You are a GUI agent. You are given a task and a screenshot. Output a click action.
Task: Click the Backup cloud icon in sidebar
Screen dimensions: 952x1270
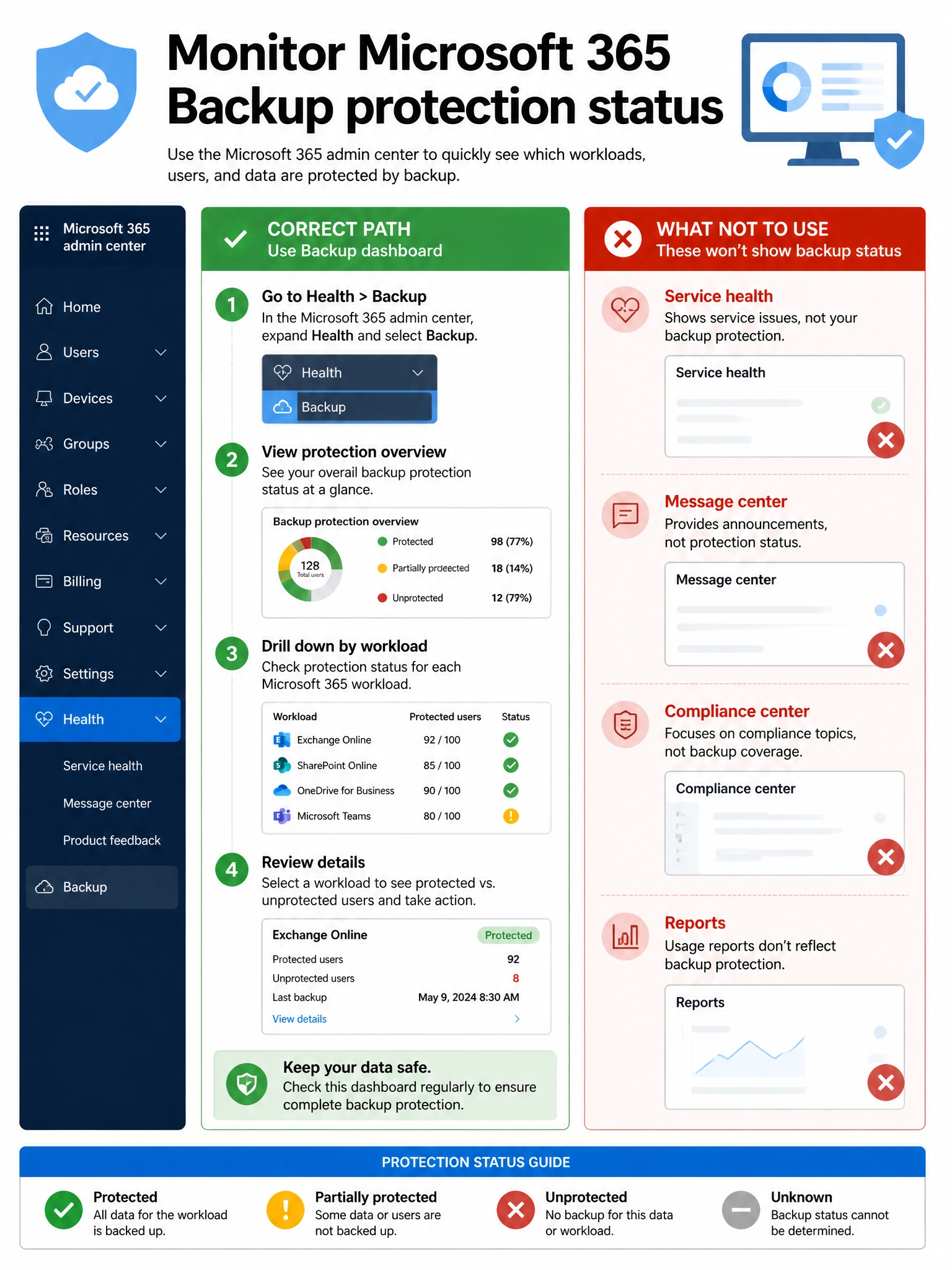pos(44,887)
